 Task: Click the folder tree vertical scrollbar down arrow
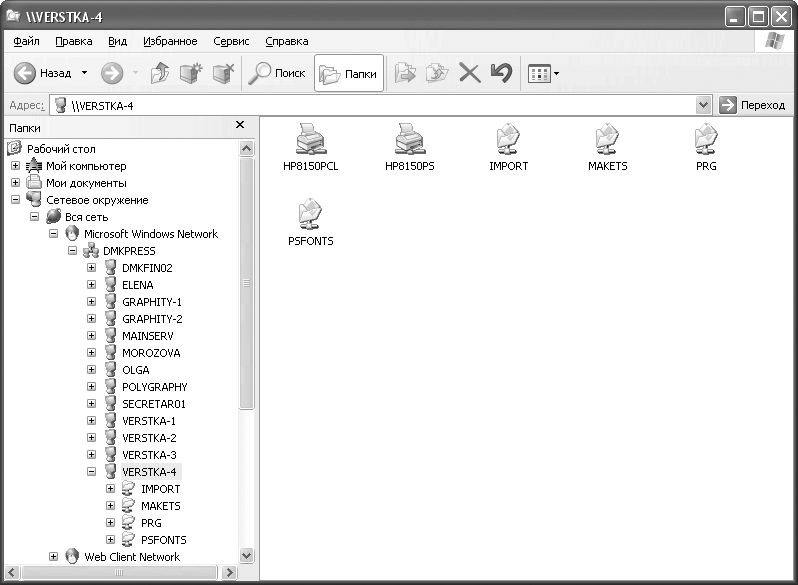[x=247, y=555]
